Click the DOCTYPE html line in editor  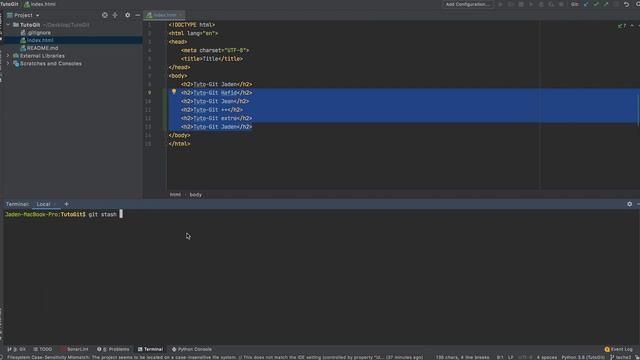[x=192, y=25]
